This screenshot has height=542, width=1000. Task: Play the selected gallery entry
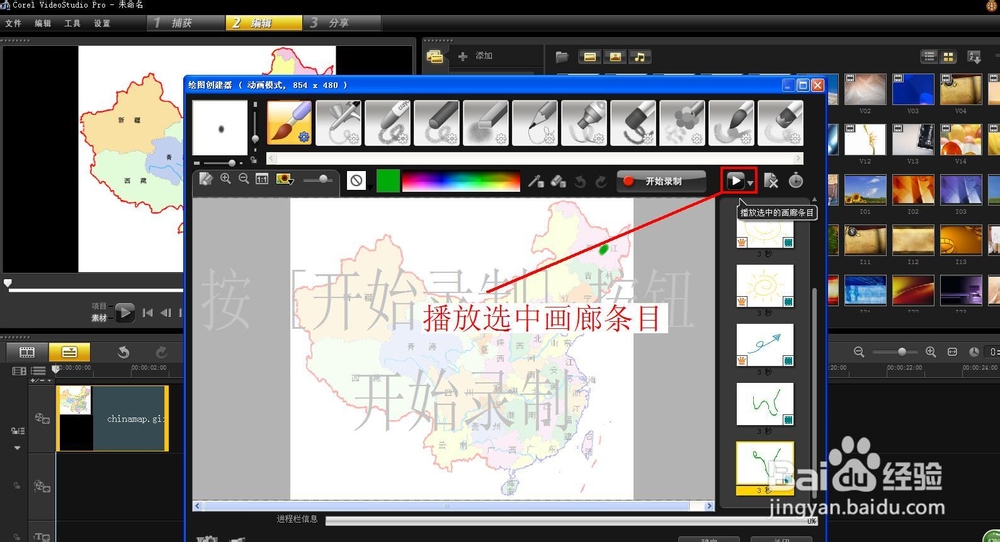pyautogui.click(x=735, y=181)
